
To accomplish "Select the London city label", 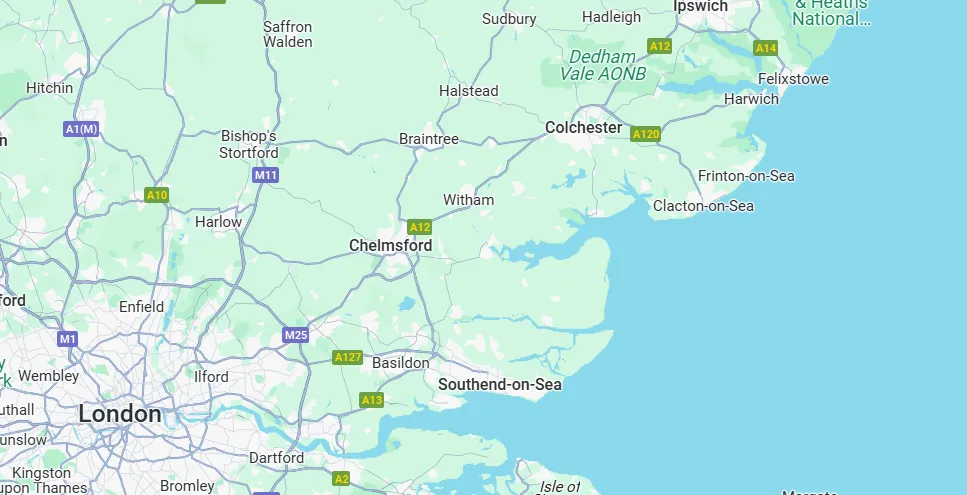I will (120, 414).
